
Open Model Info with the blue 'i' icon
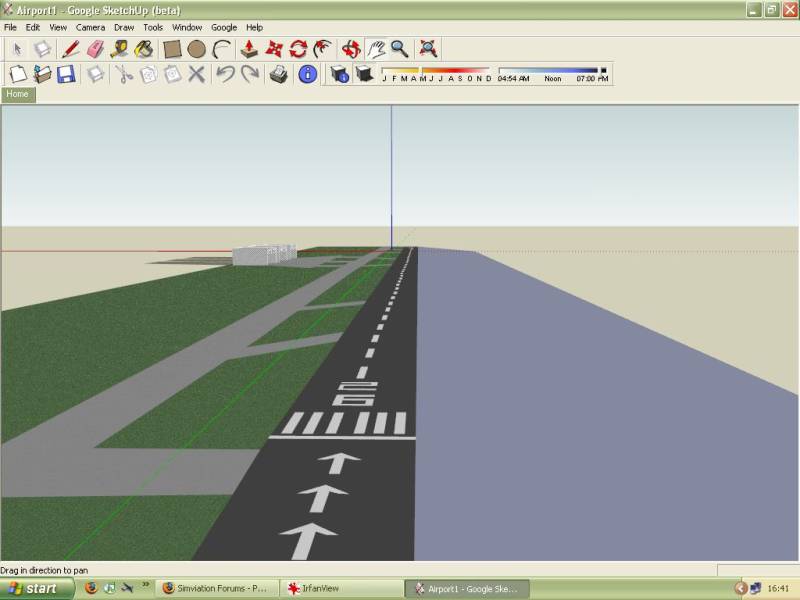coord(308,74)
